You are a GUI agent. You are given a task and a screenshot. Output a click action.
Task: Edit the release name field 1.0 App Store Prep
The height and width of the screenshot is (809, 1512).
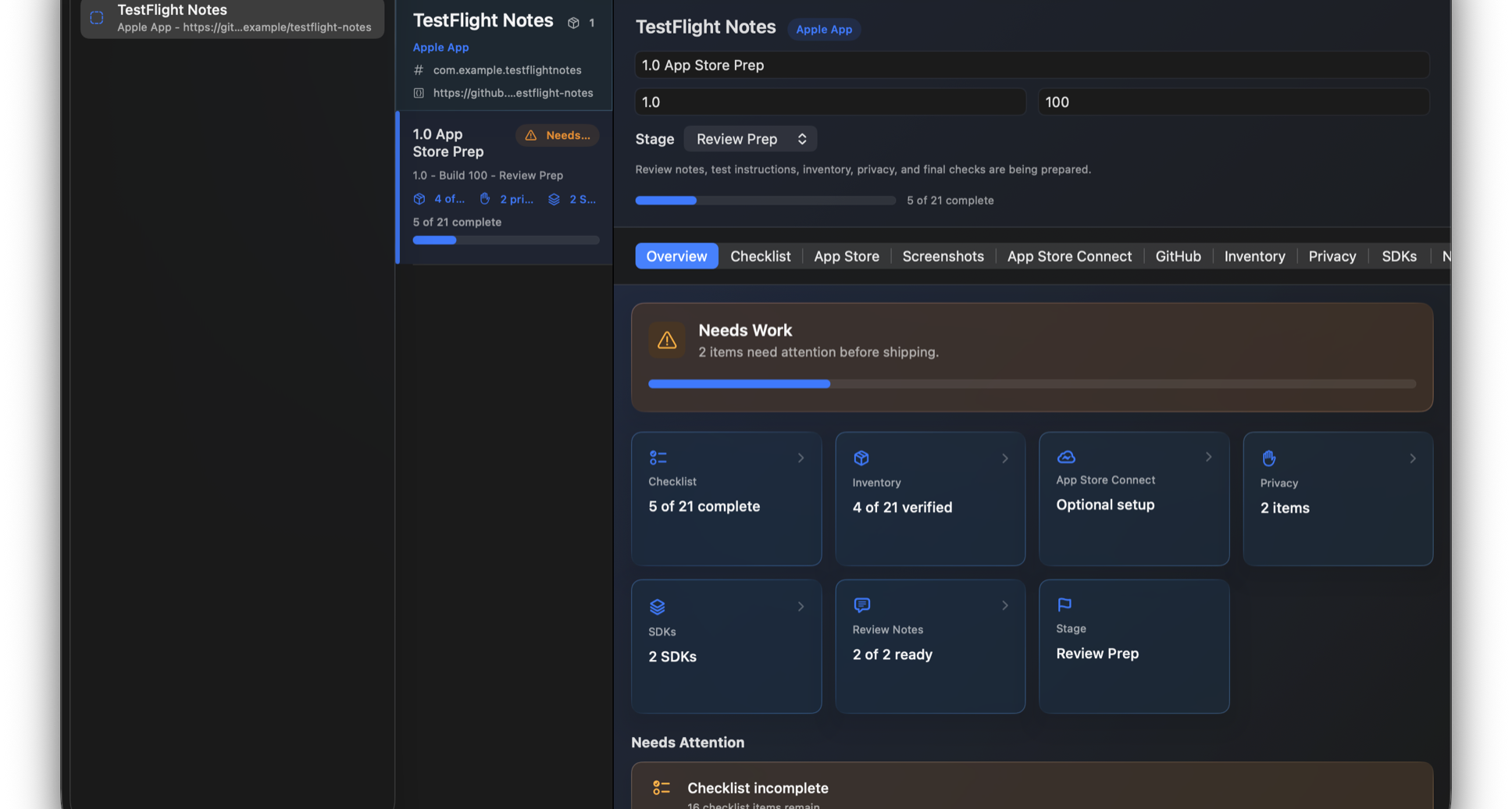point(1032,66)
